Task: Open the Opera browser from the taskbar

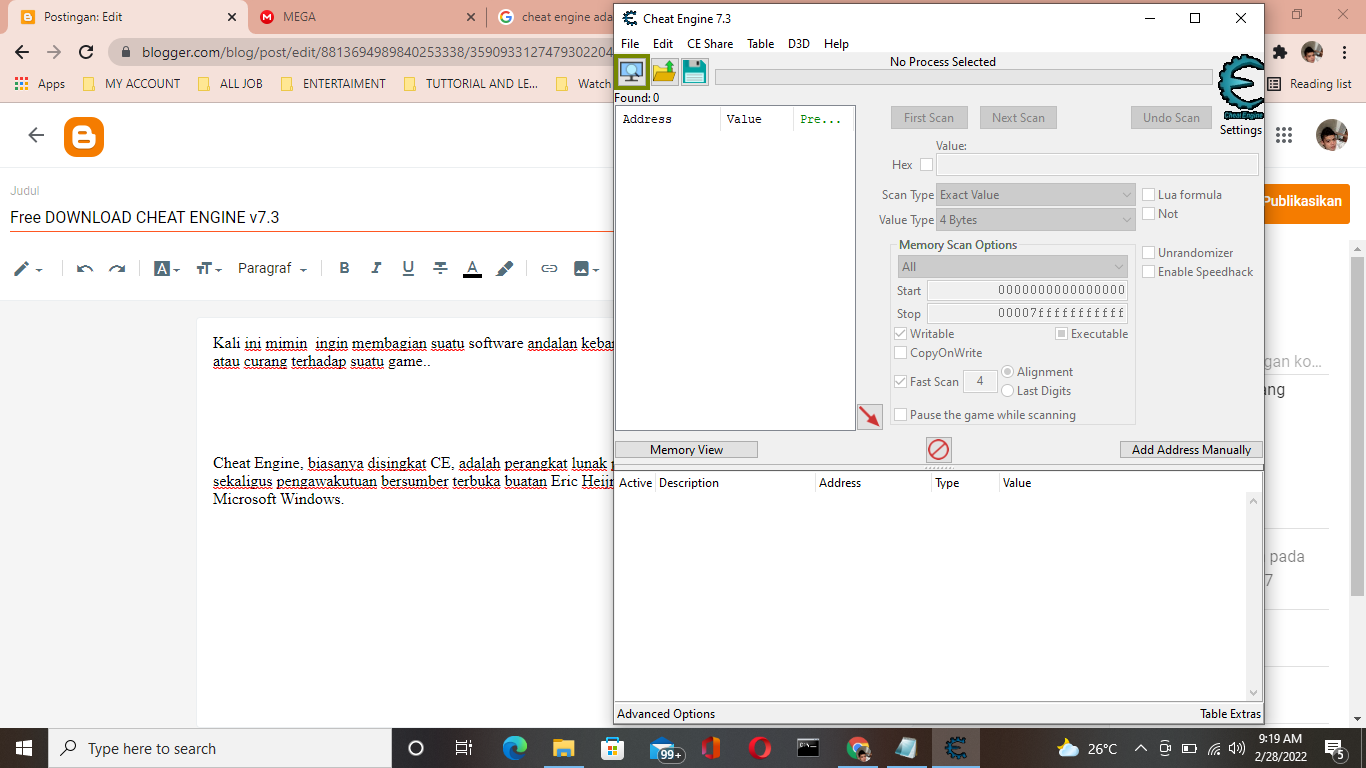Action: 760,748
